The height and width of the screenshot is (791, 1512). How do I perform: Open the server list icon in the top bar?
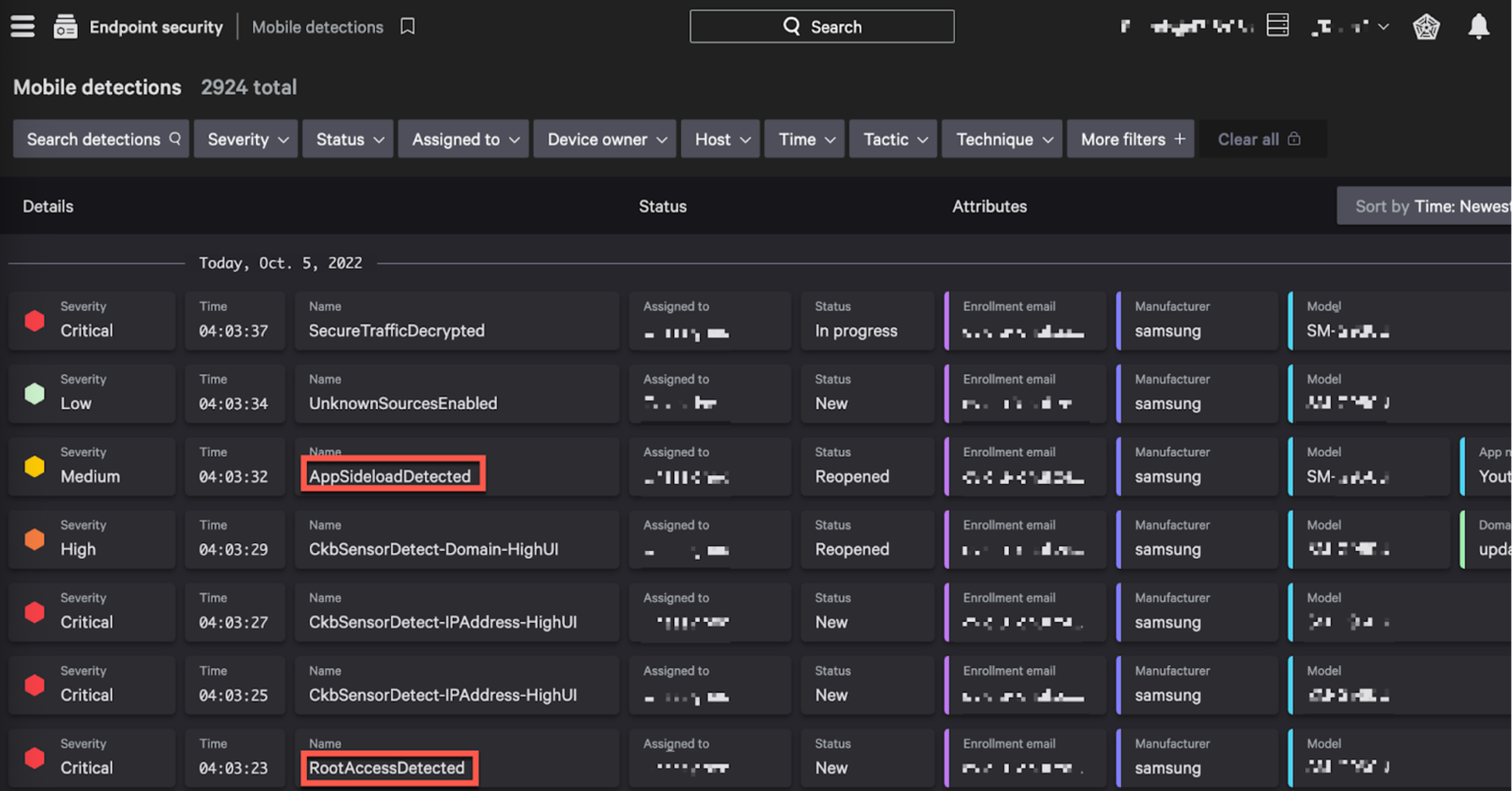(1278, 25)
